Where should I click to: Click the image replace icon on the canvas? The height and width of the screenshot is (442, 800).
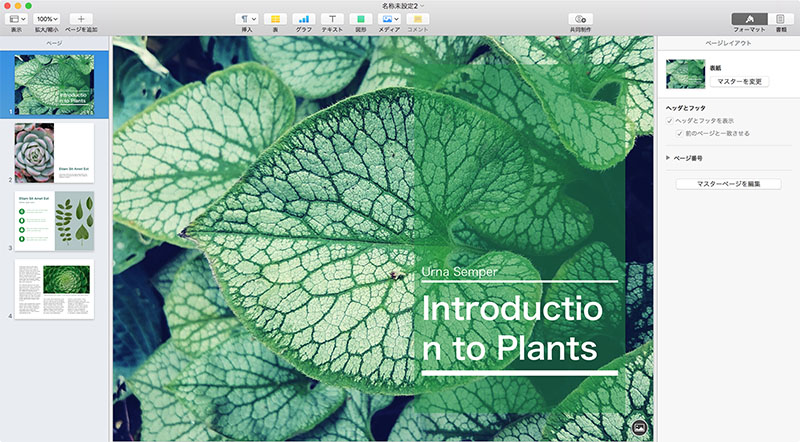tap(639, 427)
